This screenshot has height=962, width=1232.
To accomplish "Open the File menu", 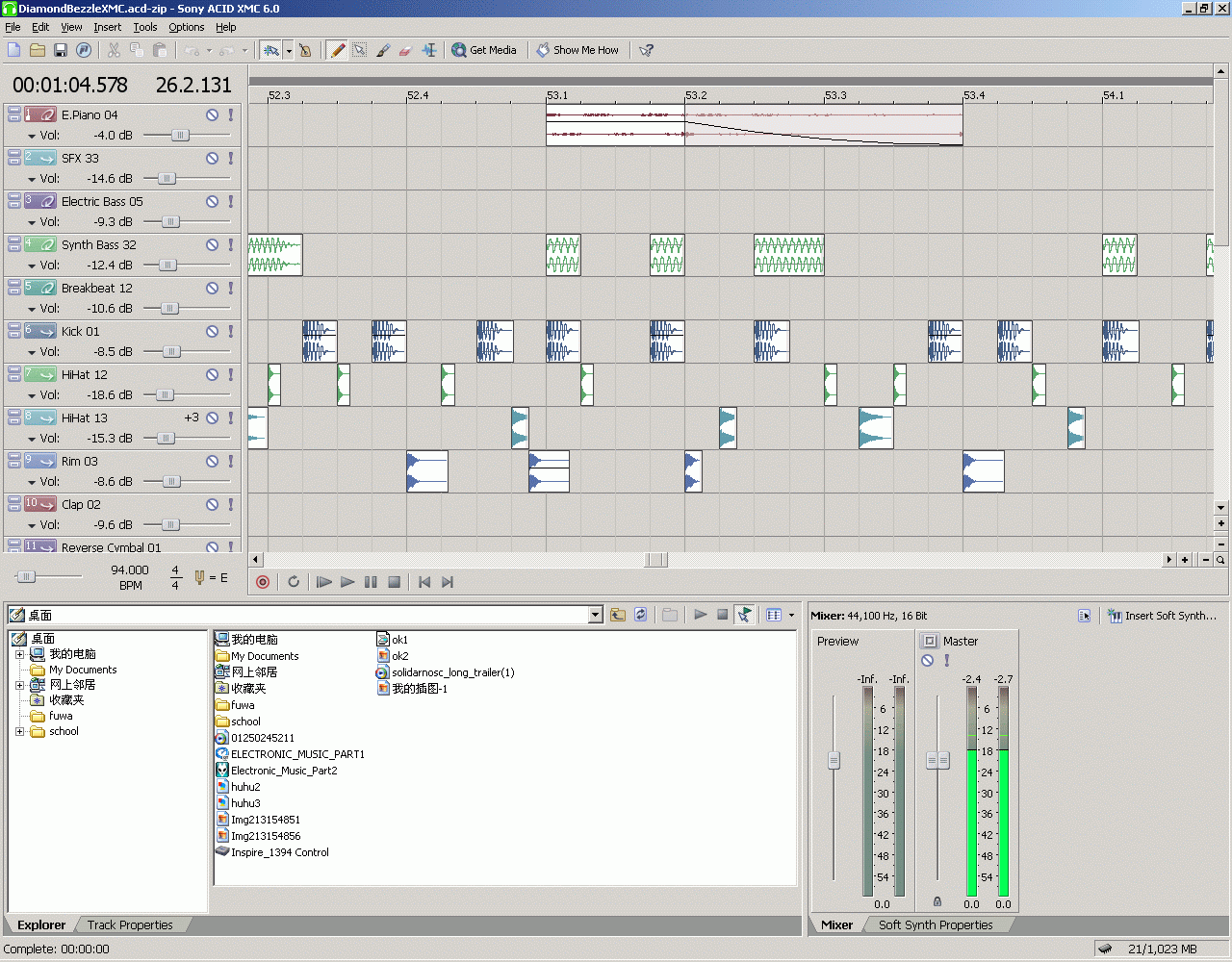I will (x=13, y=27).
